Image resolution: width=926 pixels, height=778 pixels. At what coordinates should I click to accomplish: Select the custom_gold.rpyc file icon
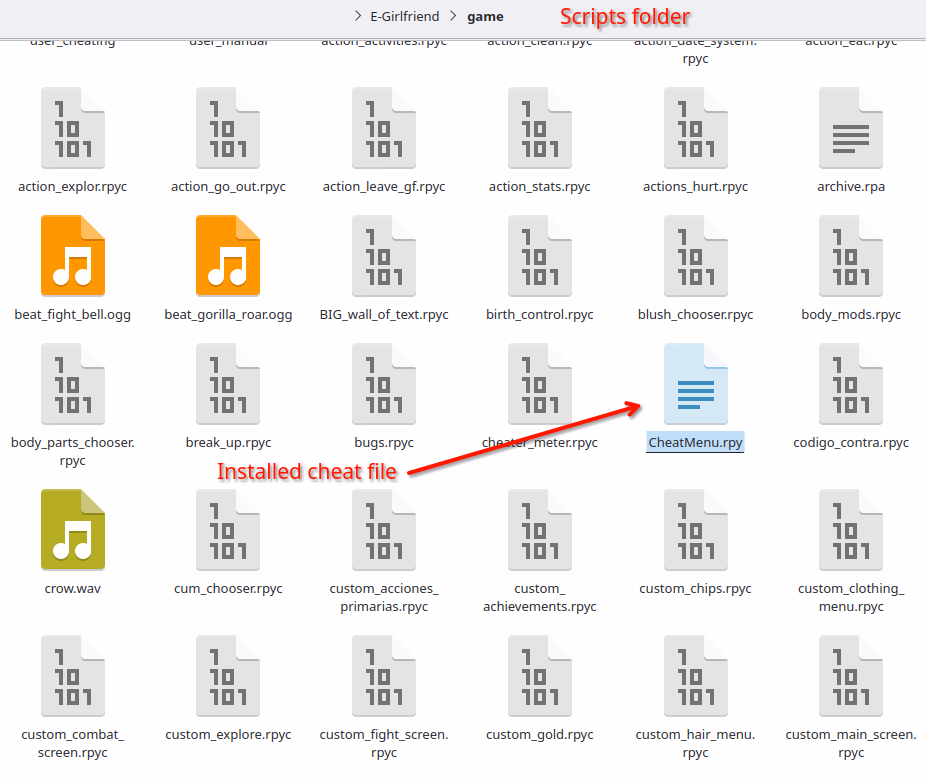point(540,676)
